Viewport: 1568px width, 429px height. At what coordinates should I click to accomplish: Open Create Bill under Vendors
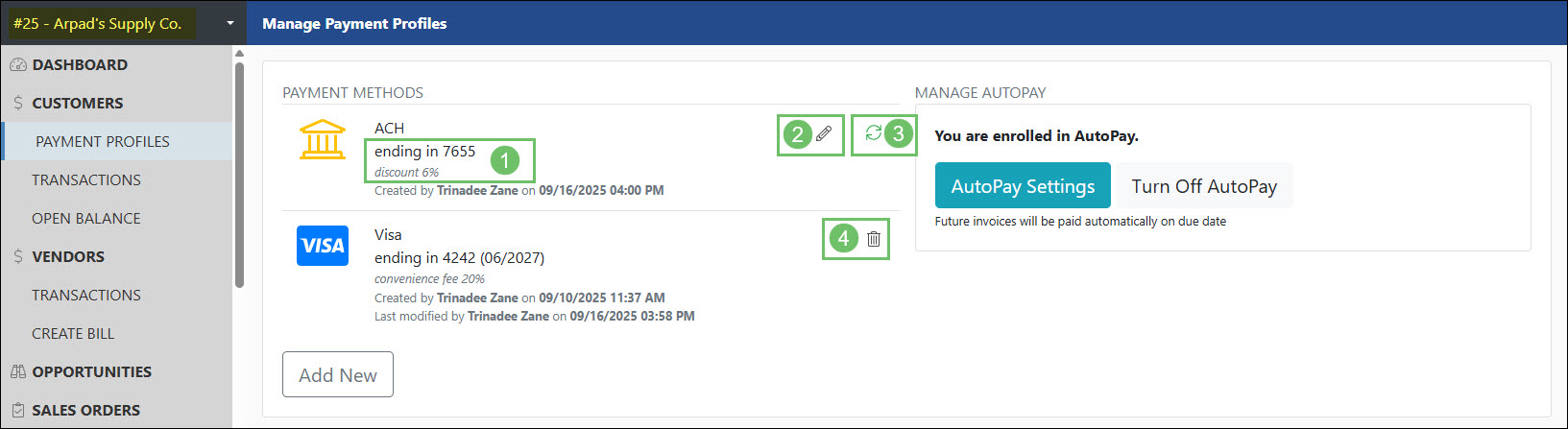click(73, 333)
